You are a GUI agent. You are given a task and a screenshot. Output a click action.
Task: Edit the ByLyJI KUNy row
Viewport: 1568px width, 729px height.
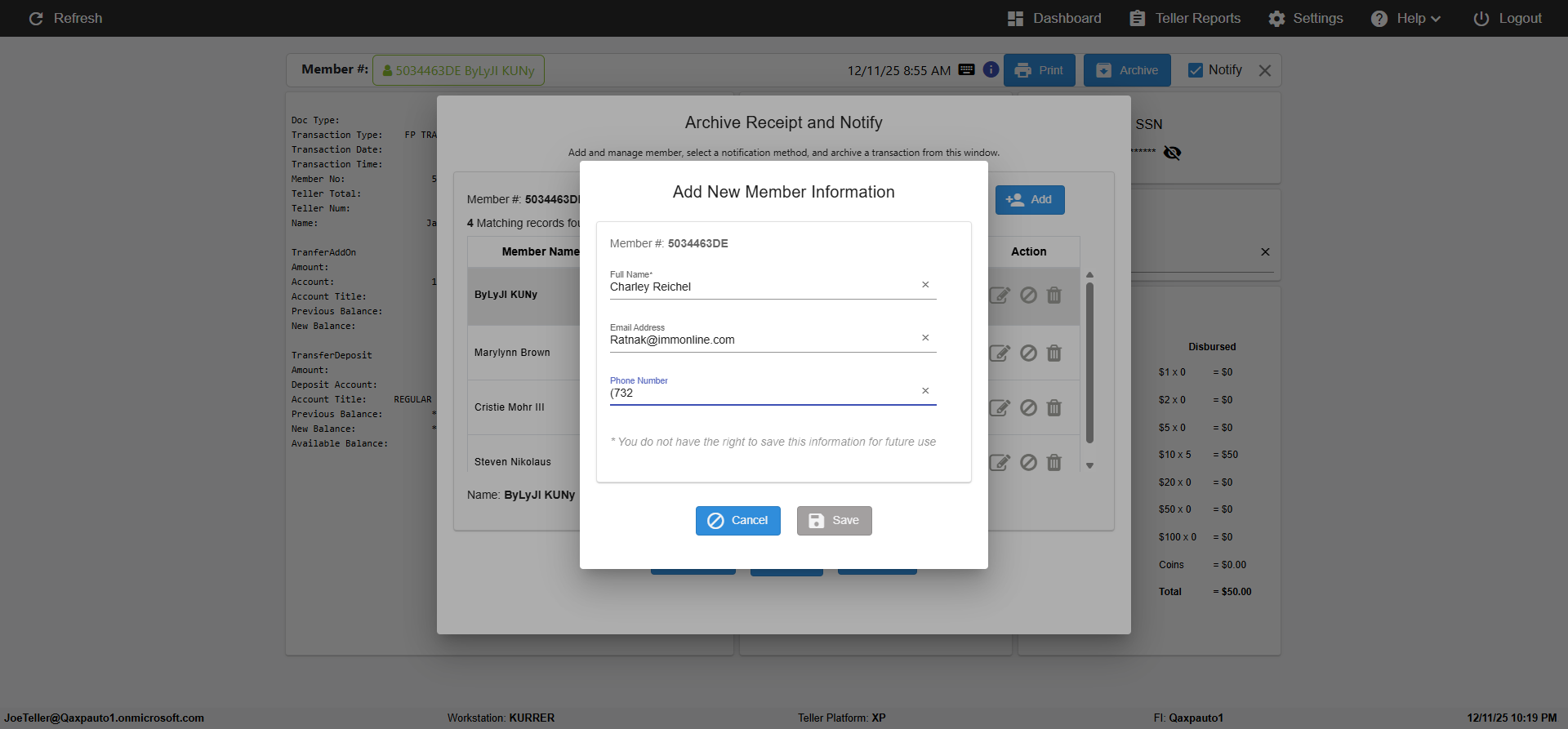(1000, 296)
